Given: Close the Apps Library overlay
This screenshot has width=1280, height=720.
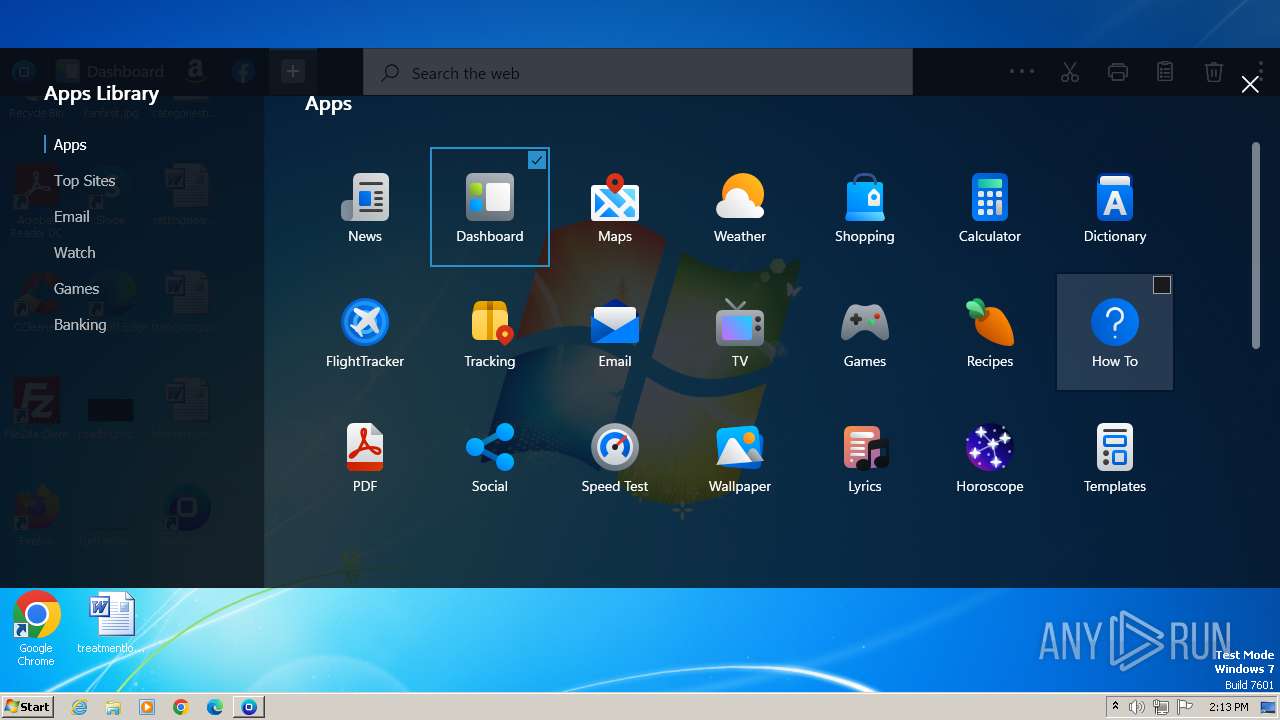Looking at the screenshot, I should pos(1250,85).
